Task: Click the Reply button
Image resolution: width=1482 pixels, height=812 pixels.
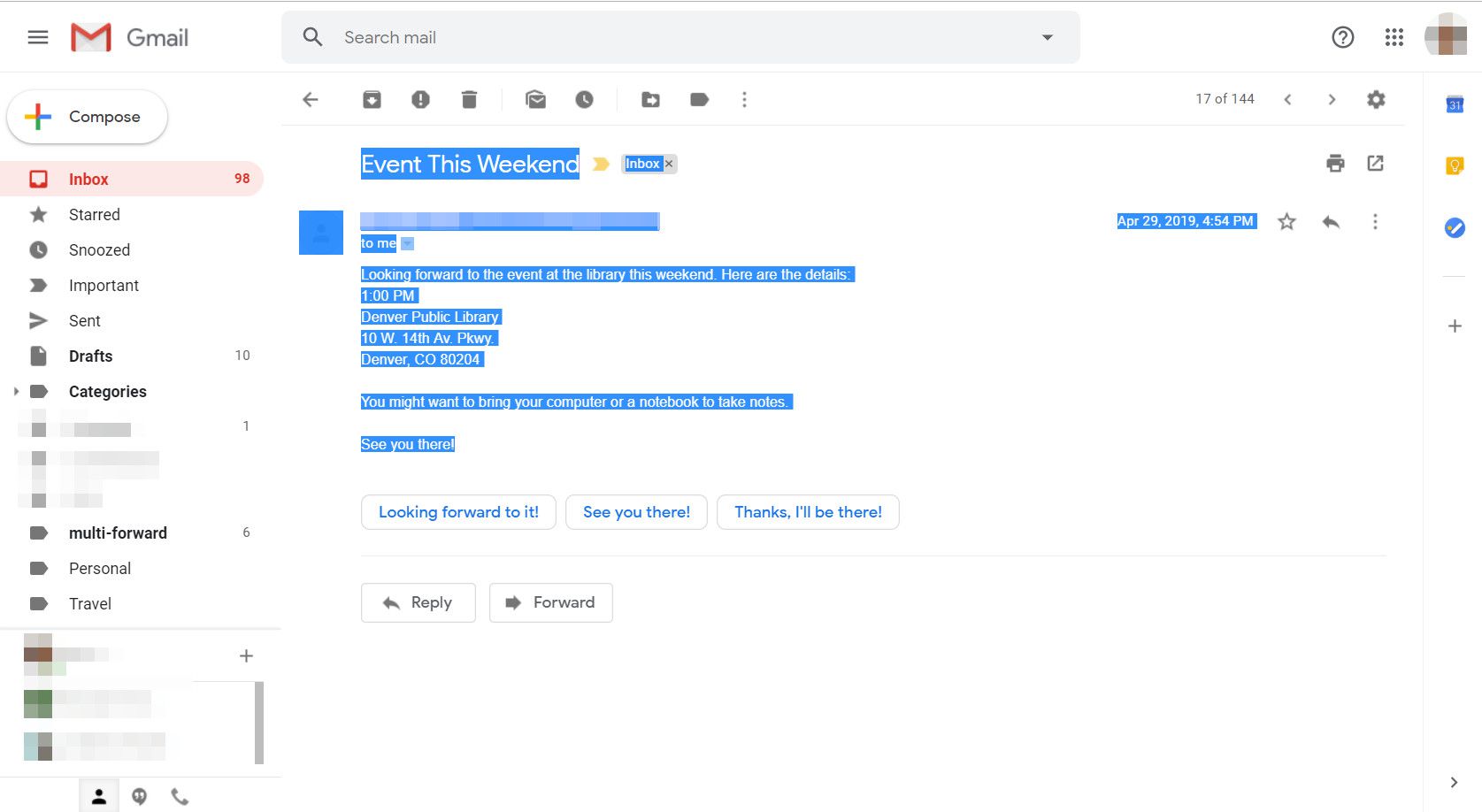Action: (x=418, y=602)
